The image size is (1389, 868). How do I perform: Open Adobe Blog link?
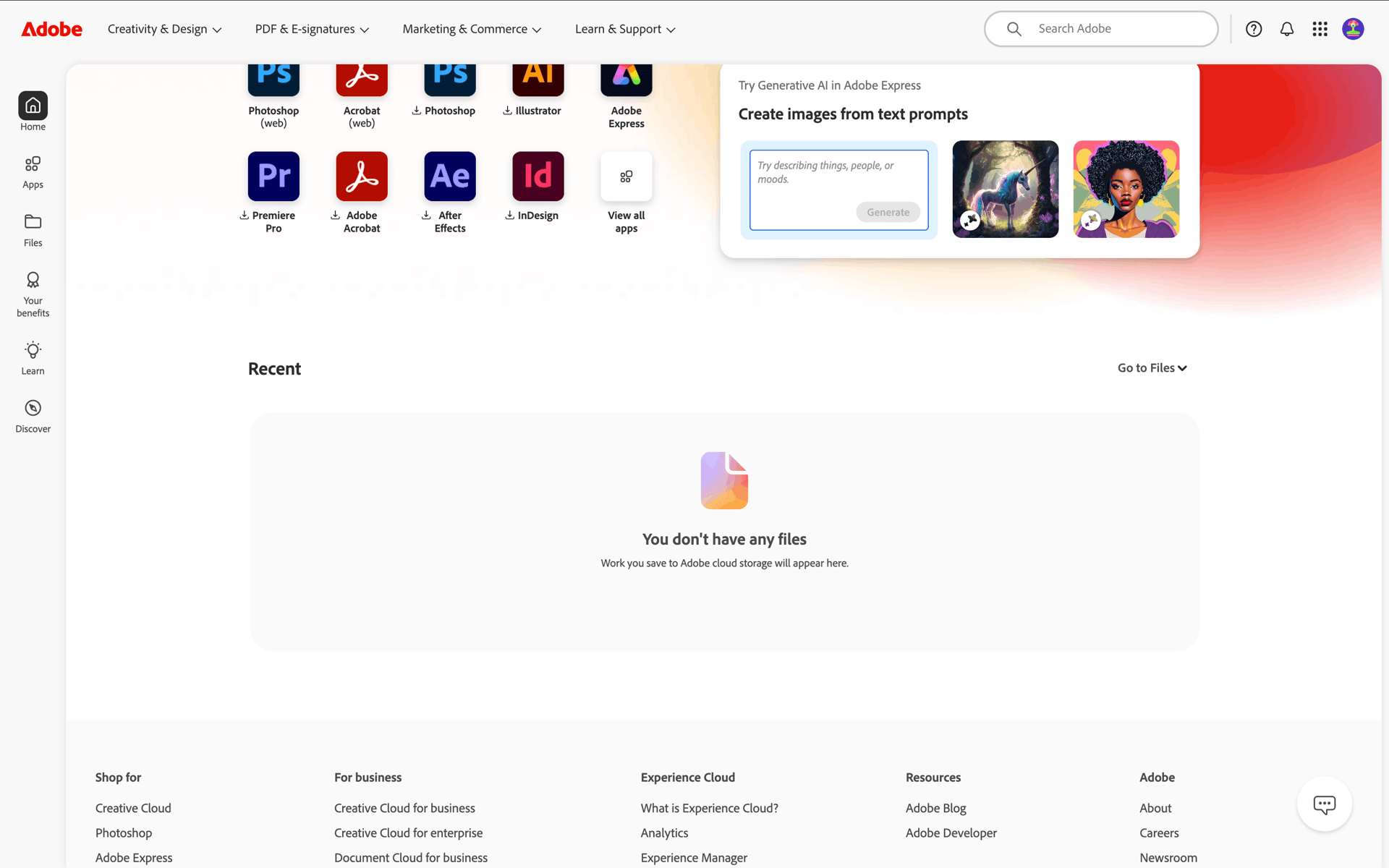(x=935, y=808)
